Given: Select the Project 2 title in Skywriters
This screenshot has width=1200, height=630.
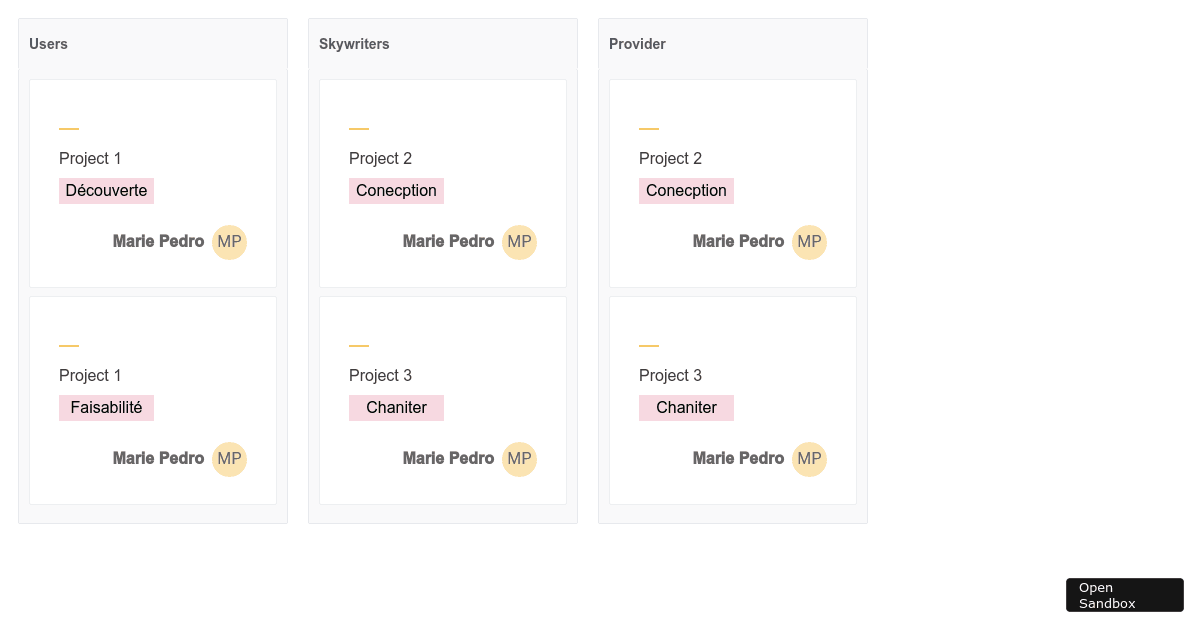Looking at the screenshot, I should [380, 158].
